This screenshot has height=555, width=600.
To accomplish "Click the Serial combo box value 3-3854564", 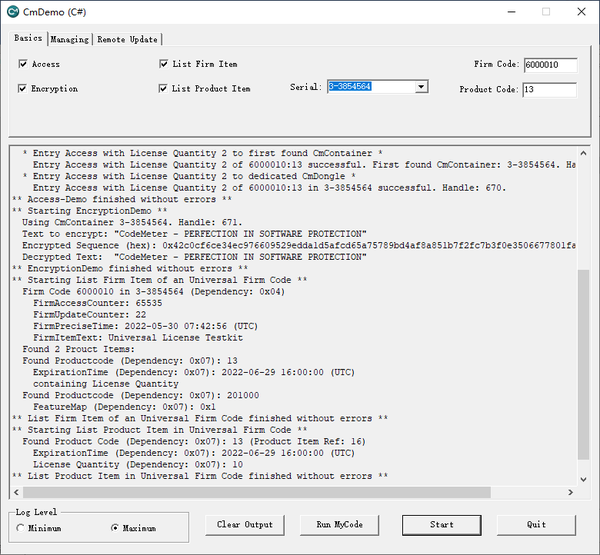I will click(349, 87).
